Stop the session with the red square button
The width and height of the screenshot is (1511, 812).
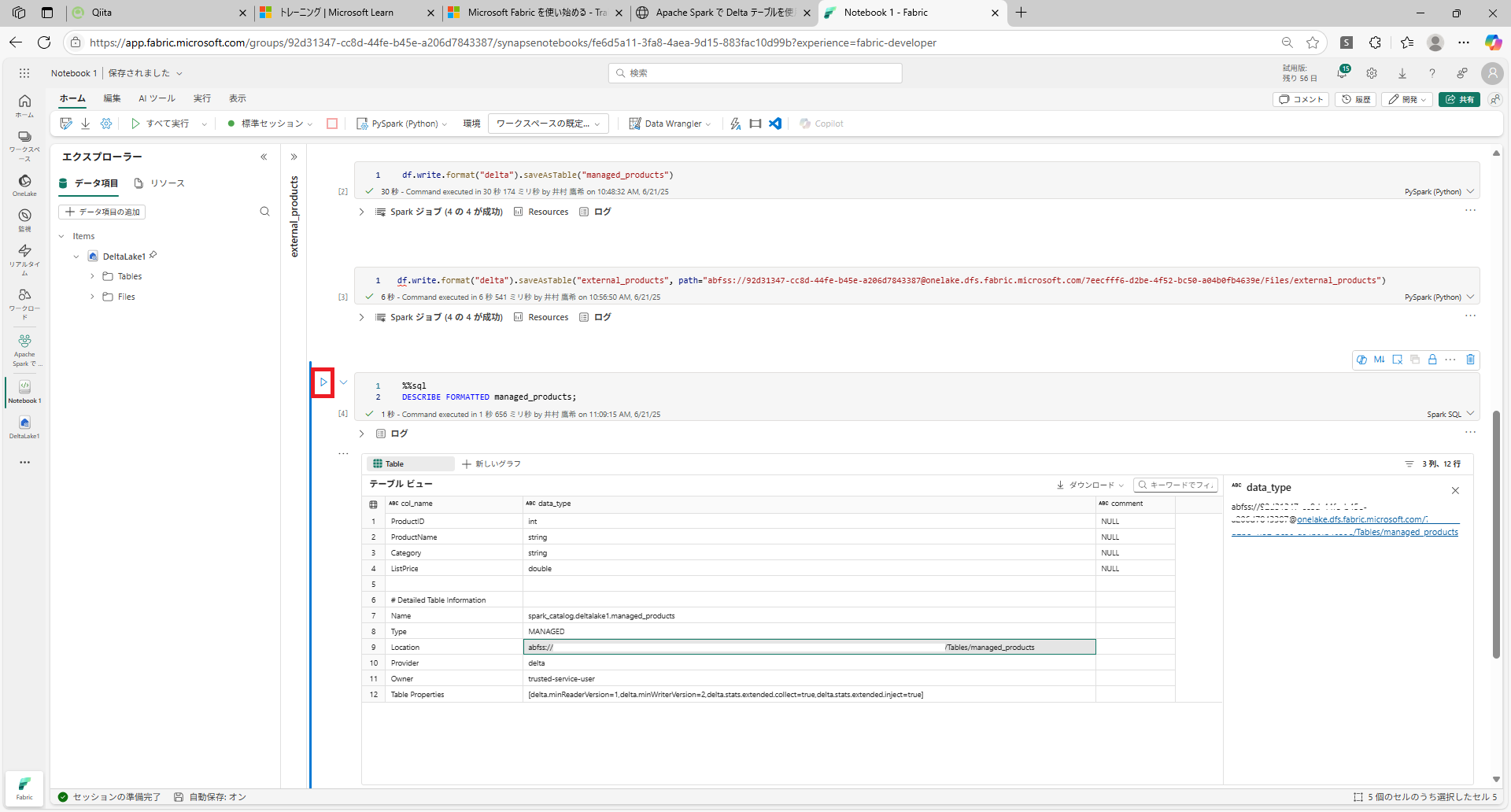[x=332, y=124]
